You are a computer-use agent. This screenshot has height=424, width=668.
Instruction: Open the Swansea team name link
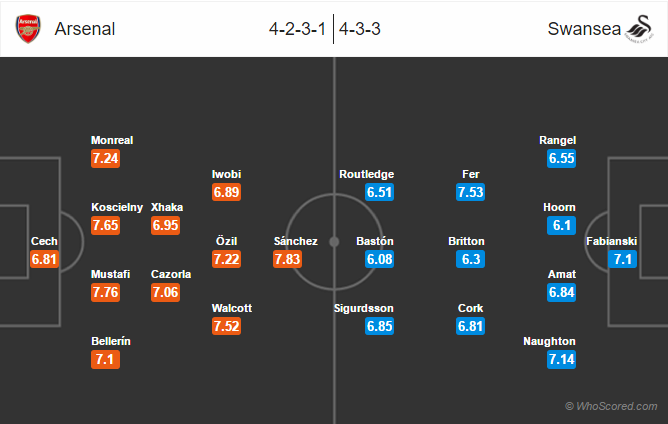pos(584,29)
